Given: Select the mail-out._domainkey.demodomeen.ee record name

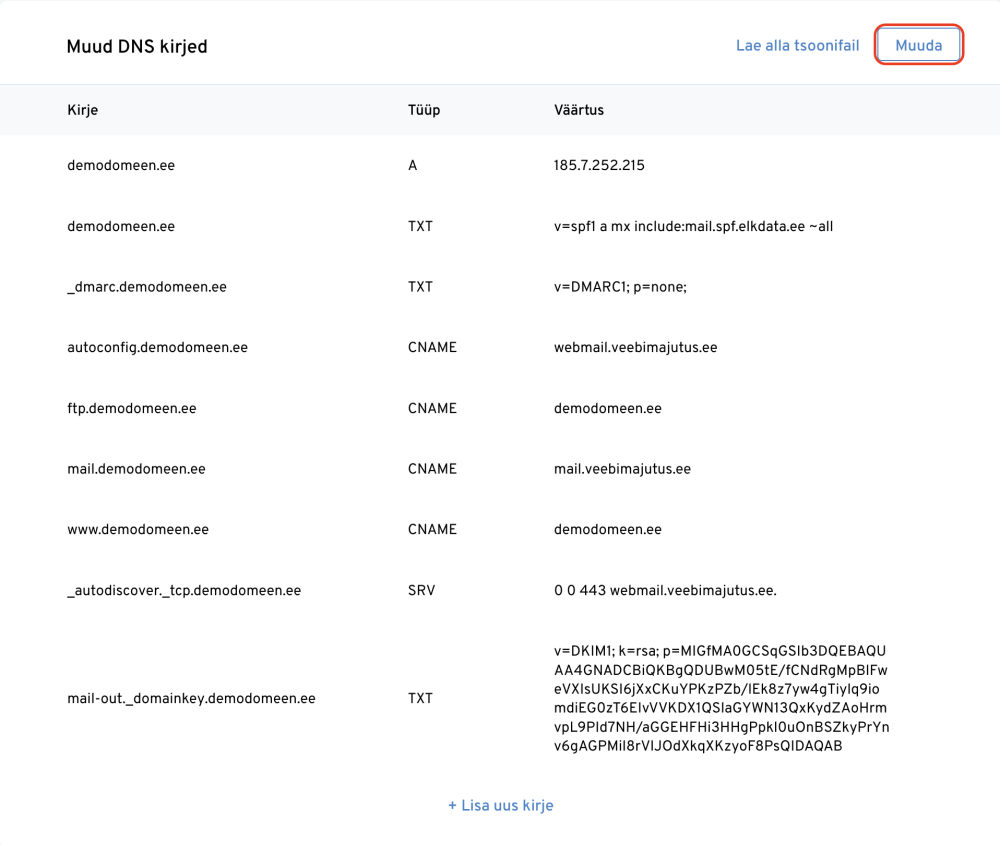Looking at the screenshot, I should (191, 698).
